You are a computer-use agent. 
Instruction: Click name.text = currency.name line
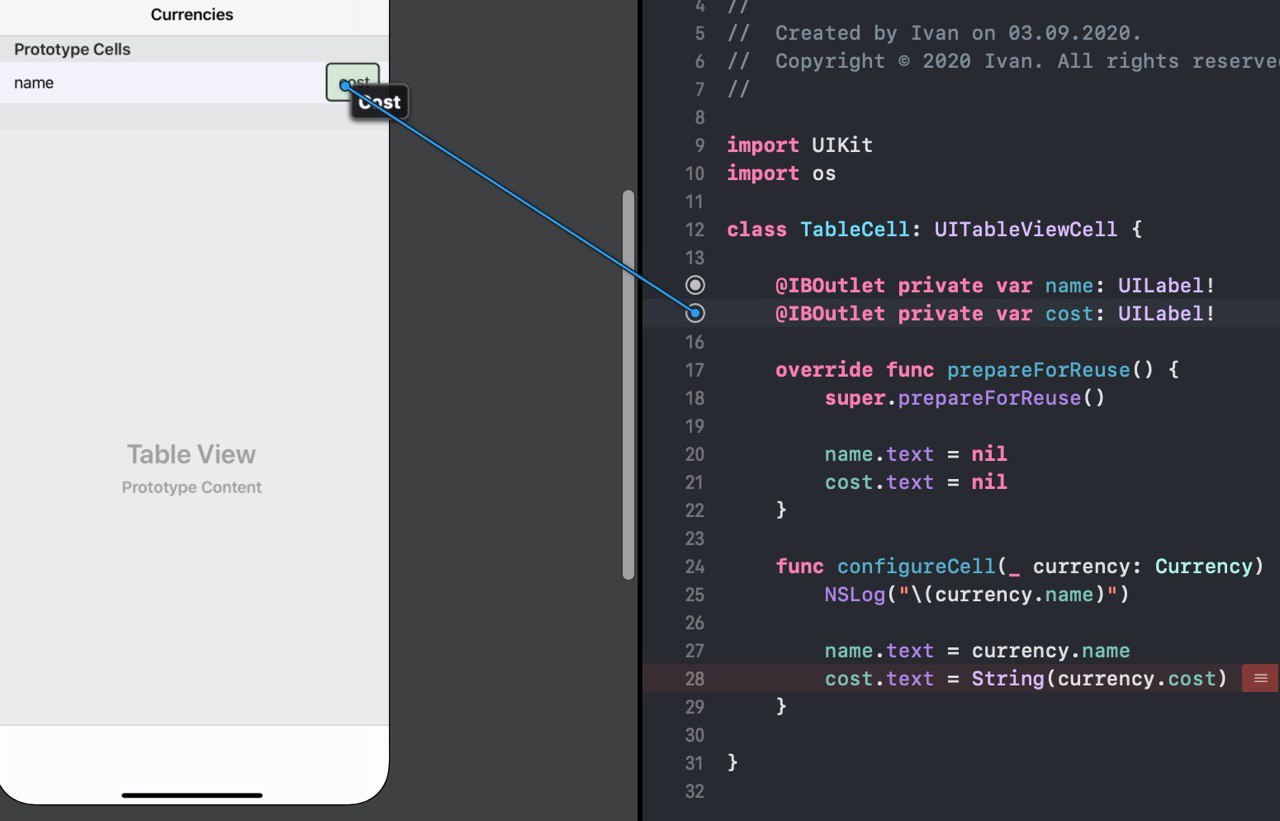pos(977,650)
